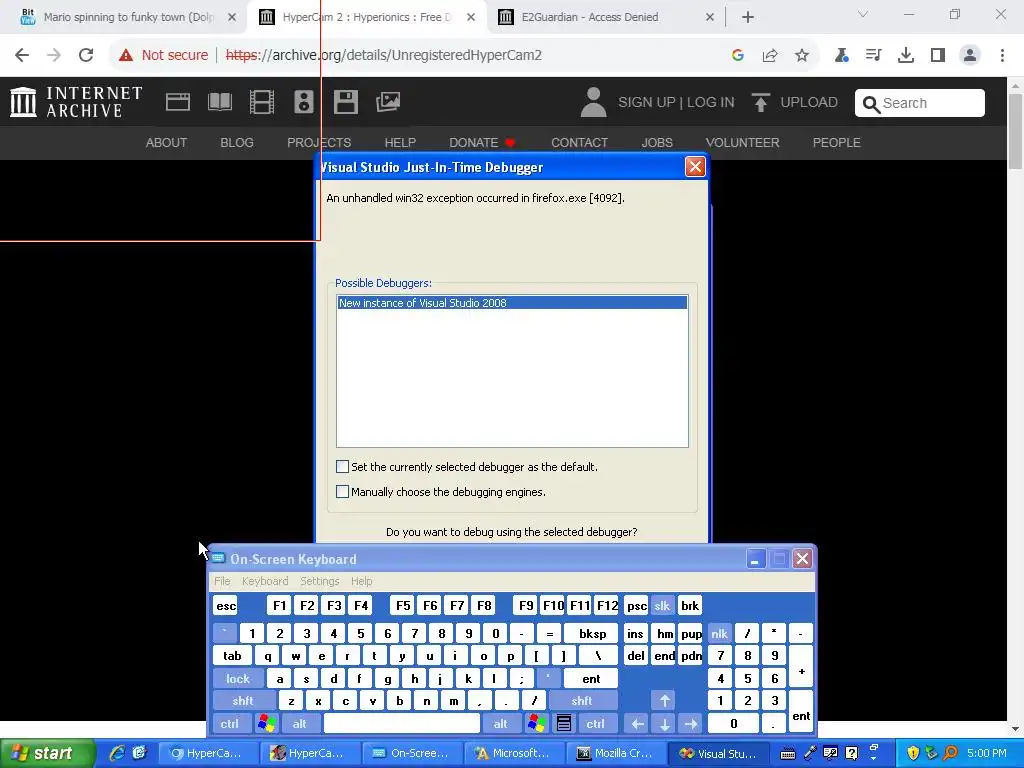Open Internet Archive web icon
Image resolution: width=1024 pixels, height=768 pixels.
[x=178, y=102]
